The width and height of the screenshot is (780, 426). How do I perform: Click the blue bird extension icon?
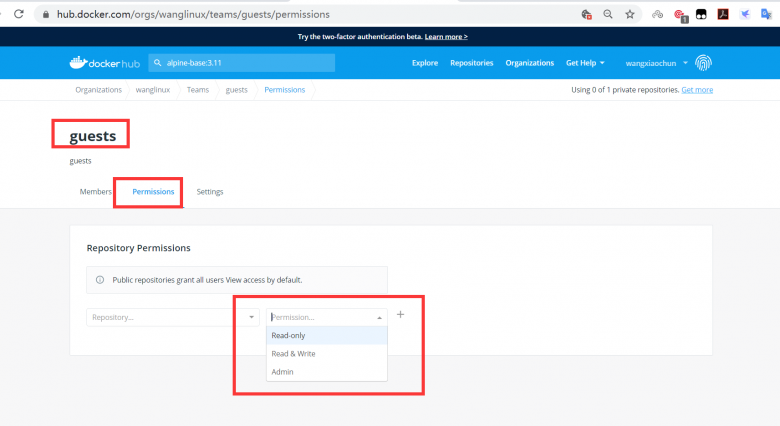pos(745,14)
